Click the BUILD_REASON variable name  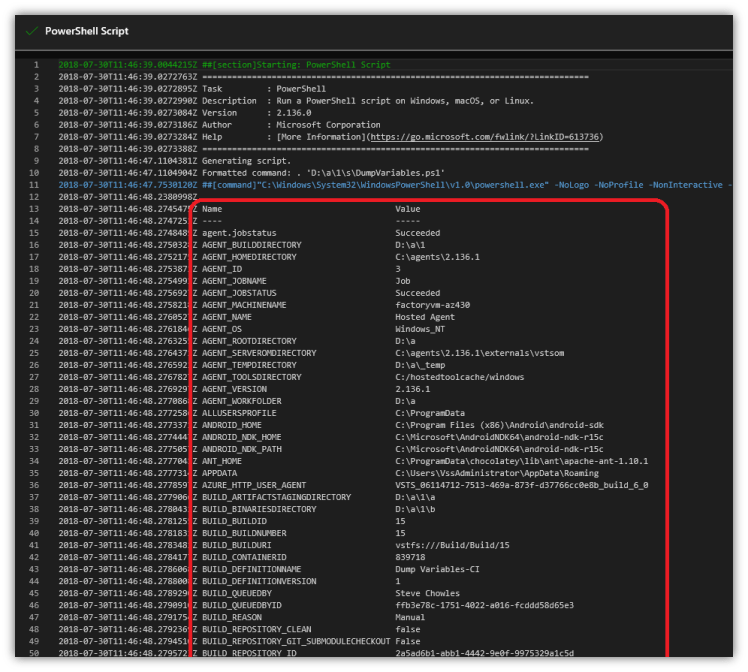231,617
